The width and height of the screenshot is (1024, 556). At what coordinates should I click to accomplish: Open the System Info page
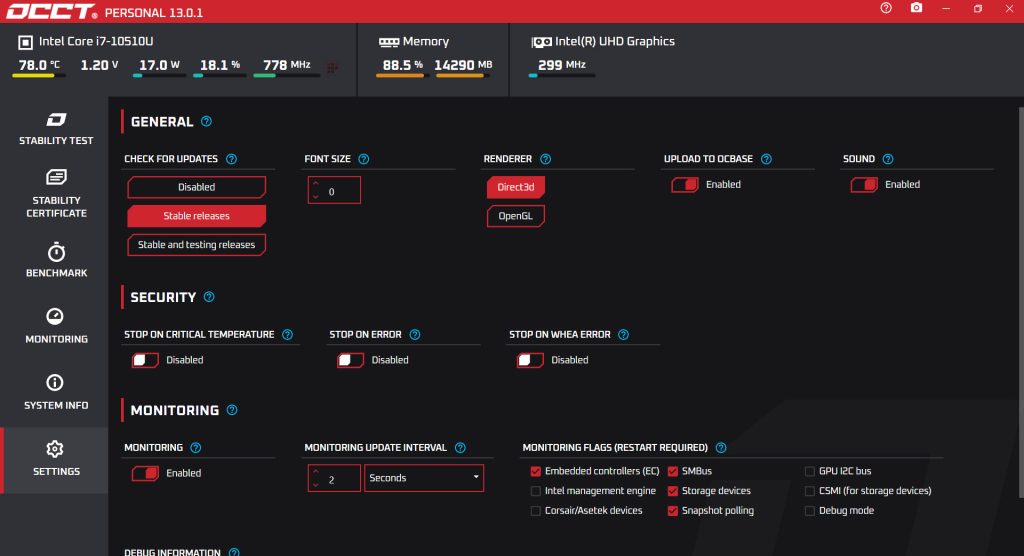[56, 392]
